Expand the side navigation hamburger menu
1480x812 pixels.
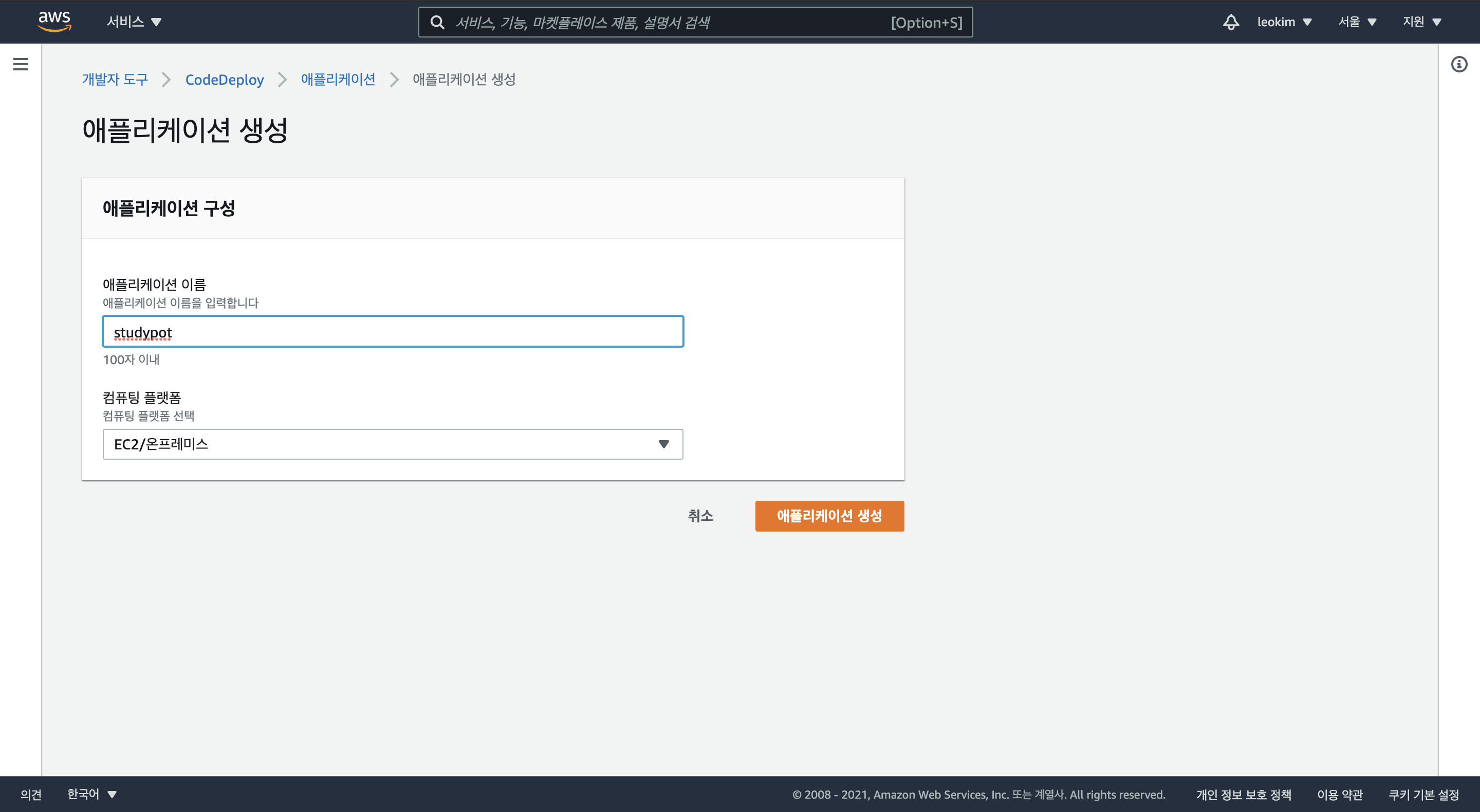21,64
